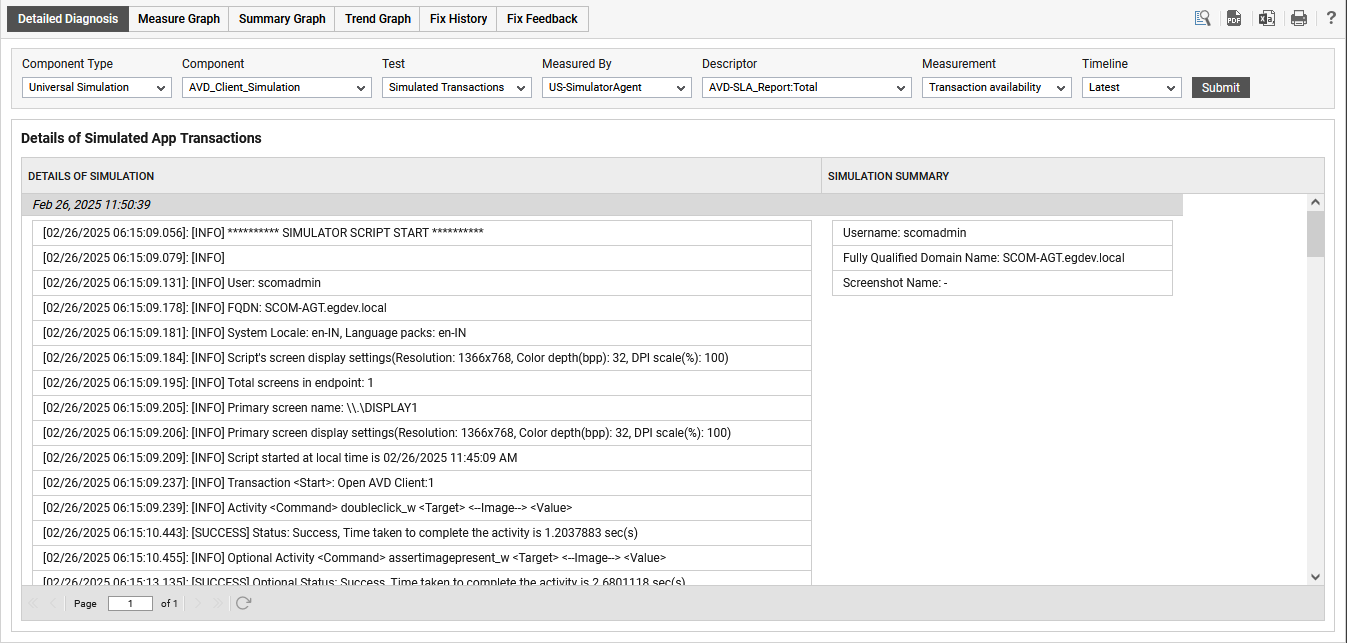Open the detailed search magnifier icon
The height and width of the screenshot is (643, 1347).
coord(1203,18)
